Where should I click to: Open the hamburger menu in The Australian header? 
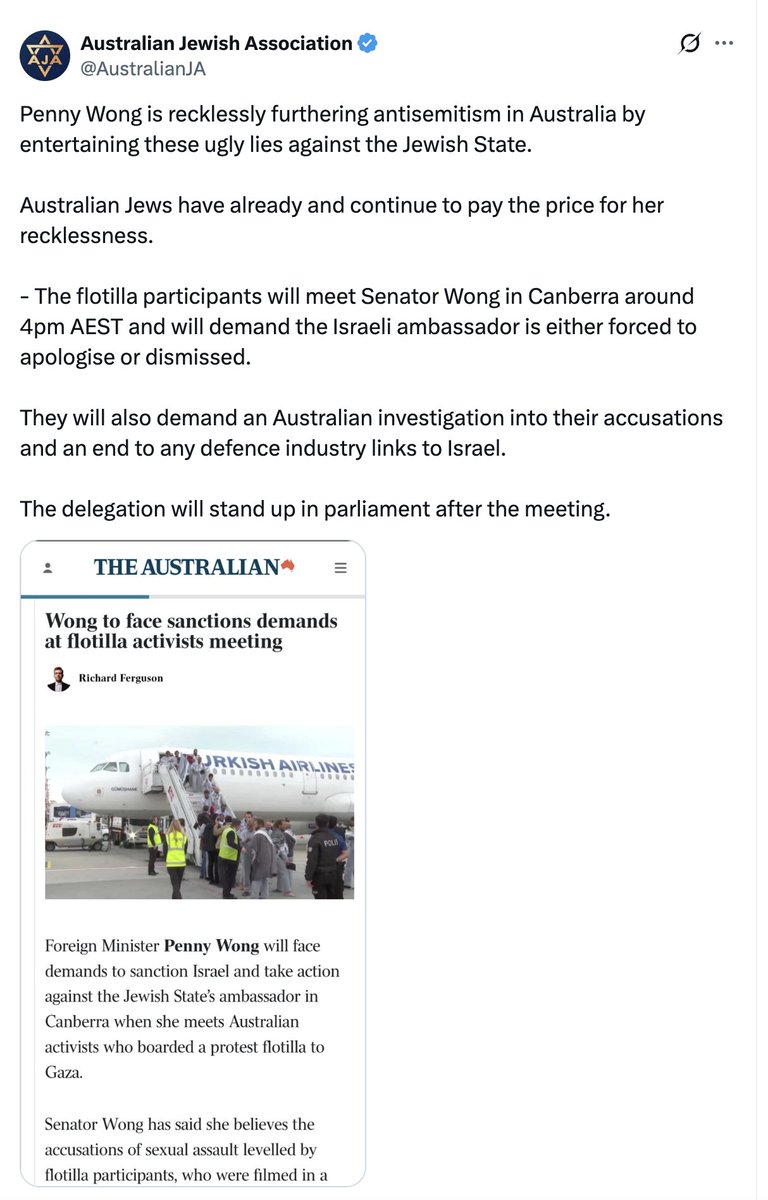click(x=340, y=567)
